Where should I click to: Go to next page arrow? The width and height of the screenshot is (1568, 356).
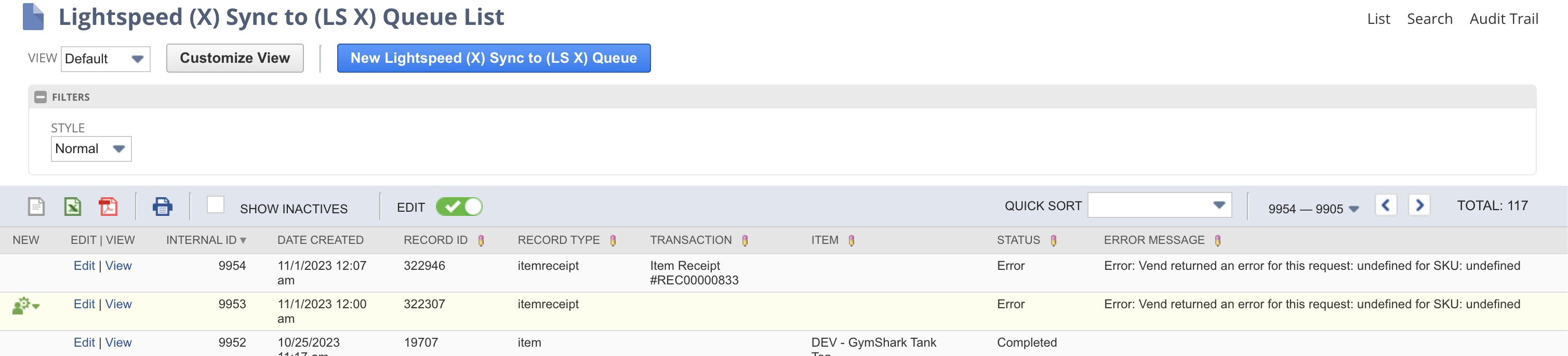[1419, 206]
